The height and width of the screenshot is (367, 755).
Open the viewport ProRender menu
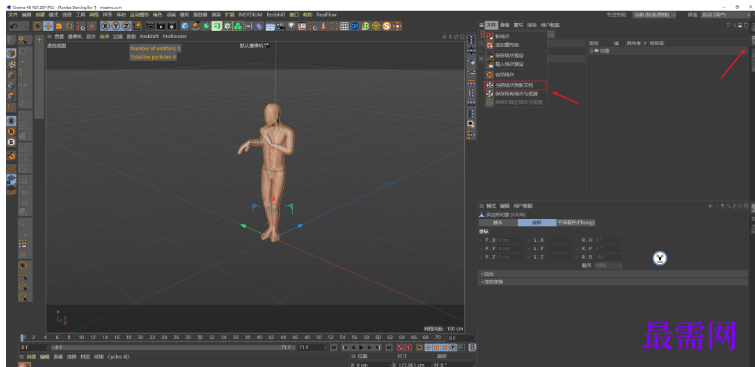point(174,36)
